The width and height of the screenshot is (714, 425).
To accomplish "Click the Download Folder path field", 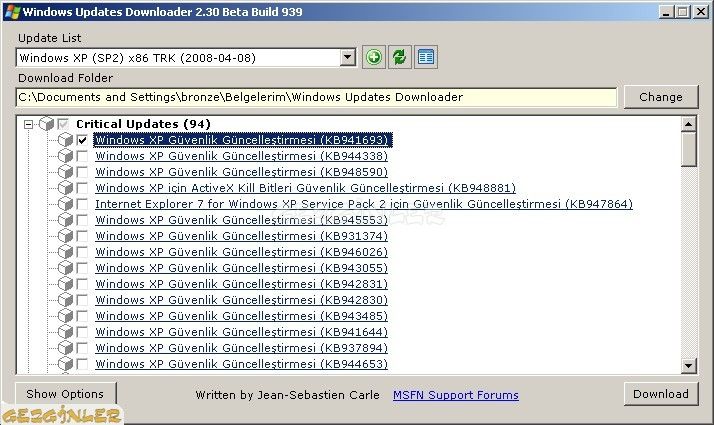I will 316,97.
